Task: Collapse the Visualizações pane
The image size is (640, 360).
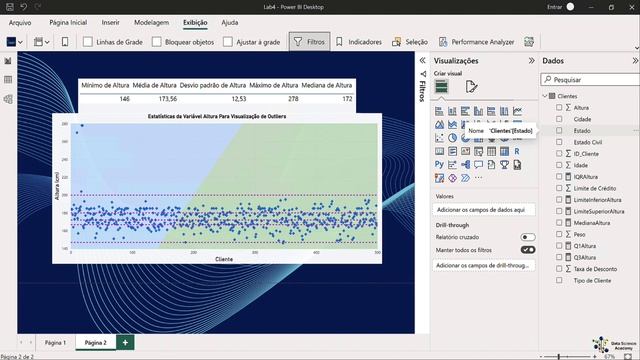Action: pyautogui.click(x=531, y=60)
